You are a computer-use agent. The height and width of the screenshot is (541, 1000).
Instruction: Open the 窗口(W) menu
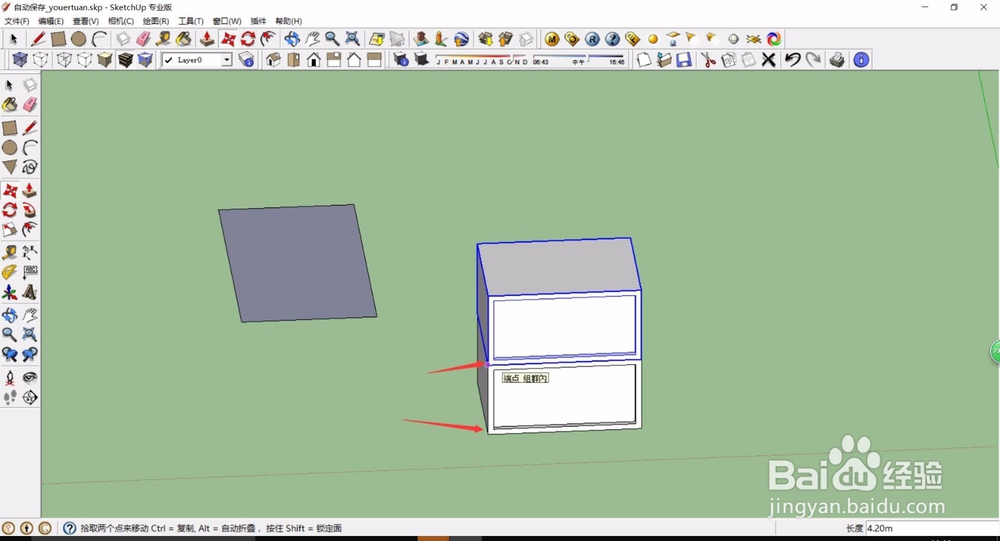coord(226,21)
